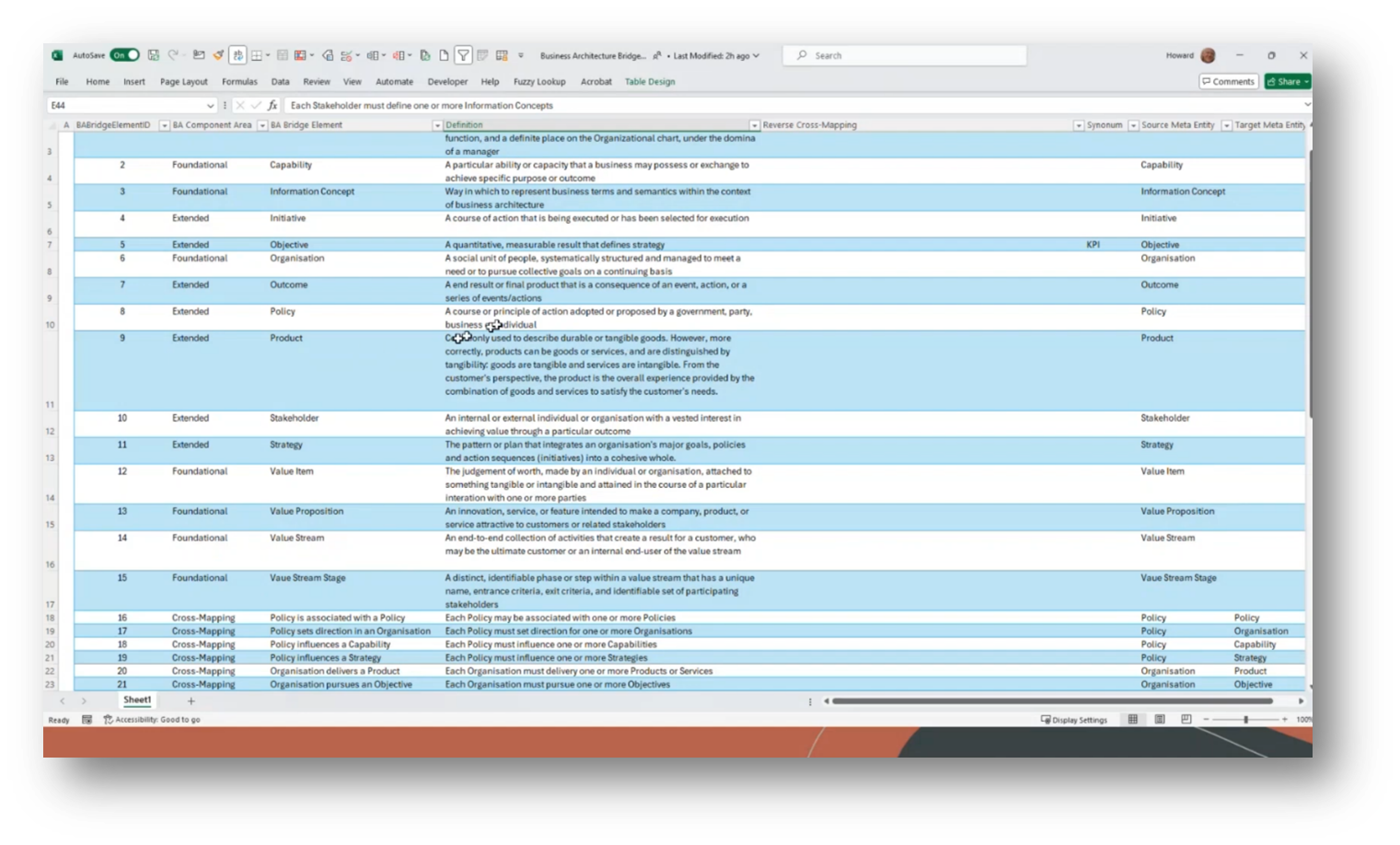Click the green Share button

pos(1287,81)
